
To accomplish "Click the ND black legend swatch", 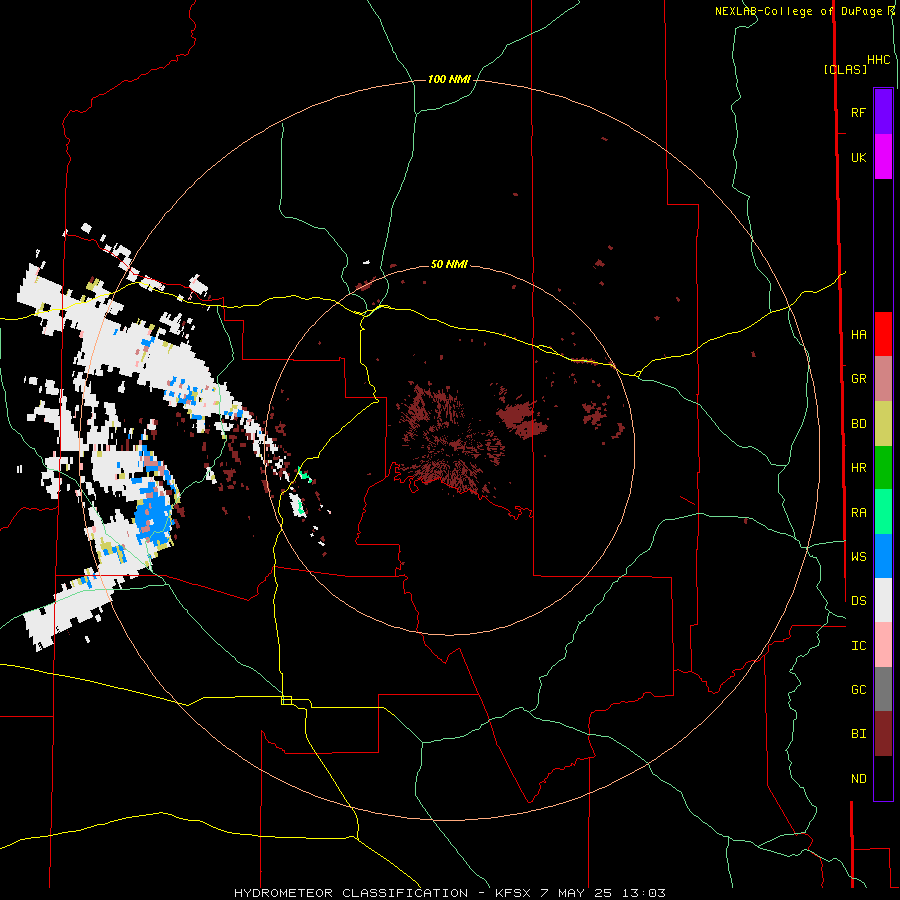I will click(x=883, y=778).
